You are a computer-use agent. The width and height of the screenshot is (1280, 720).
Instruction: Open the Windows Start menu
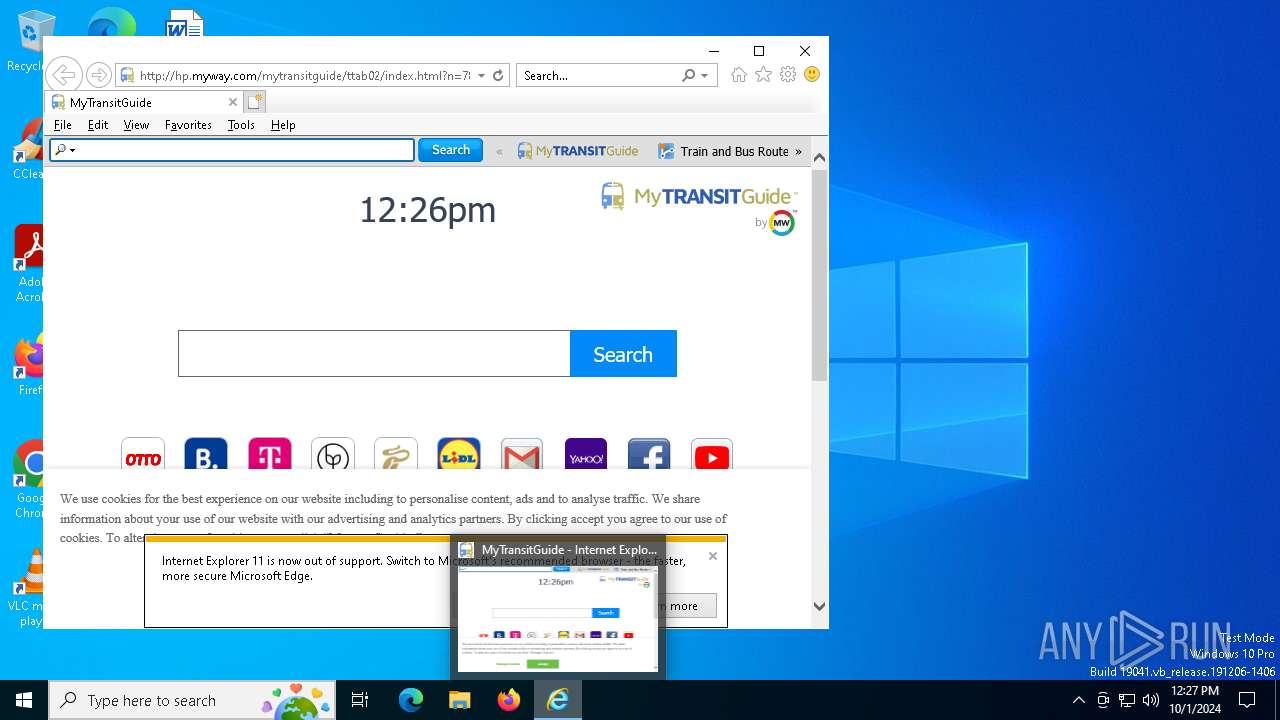24,700
